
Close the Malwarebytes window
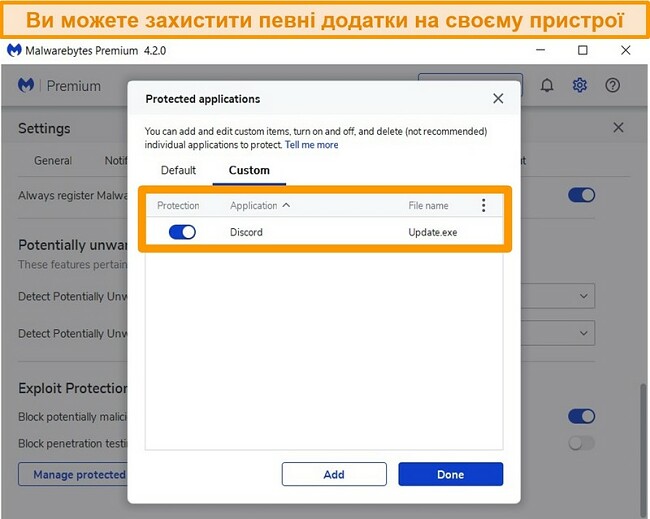pos(626,50)
